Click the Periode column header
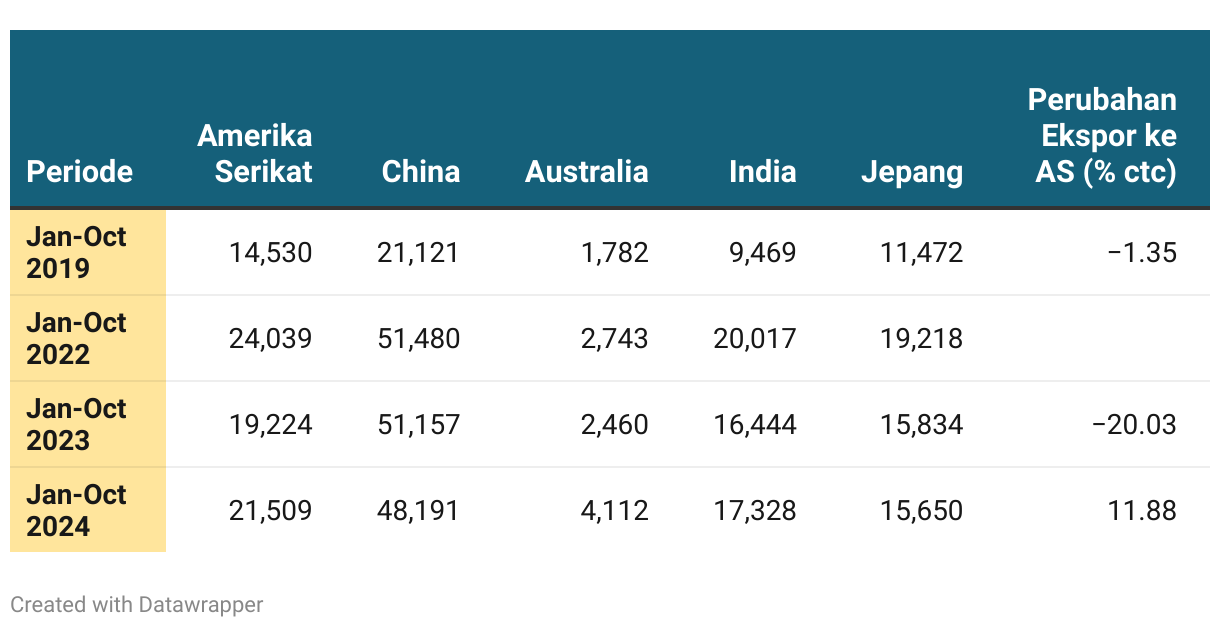 tap(80, 171)
